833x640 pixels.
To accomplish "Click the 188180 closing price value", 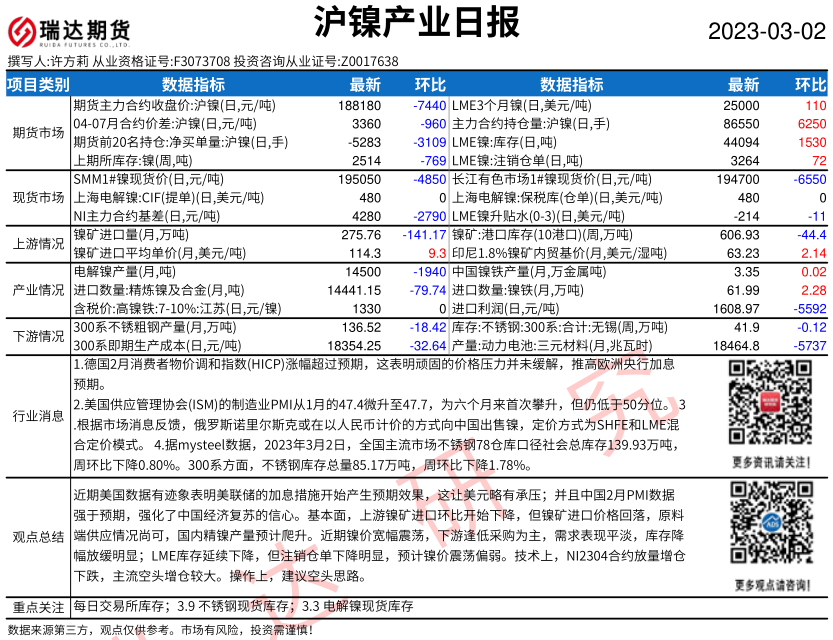I will click(360, 104).
